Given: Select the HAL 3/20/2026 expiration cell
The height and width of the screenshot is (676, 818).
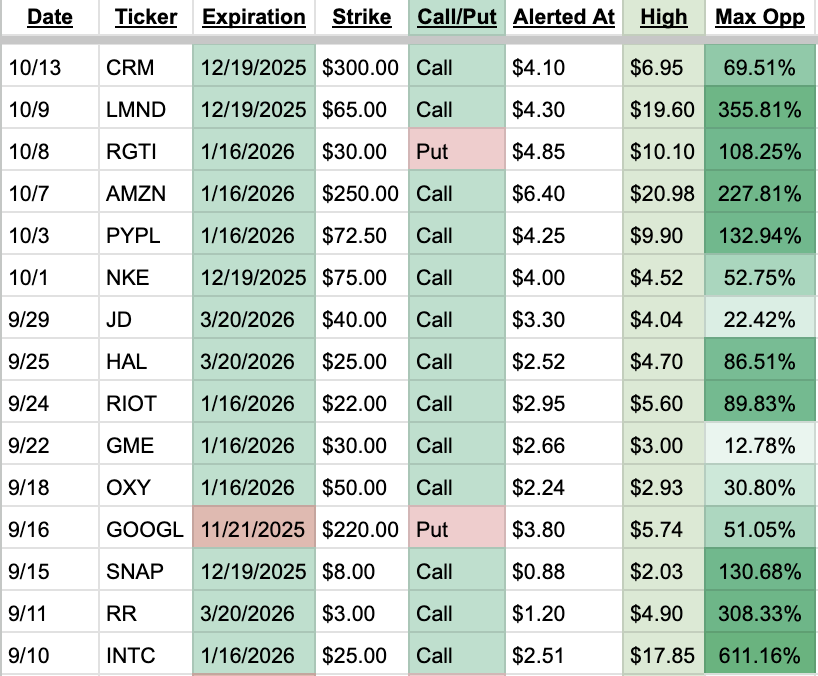Looking at the screenshot, I should (x=254, y=361).
